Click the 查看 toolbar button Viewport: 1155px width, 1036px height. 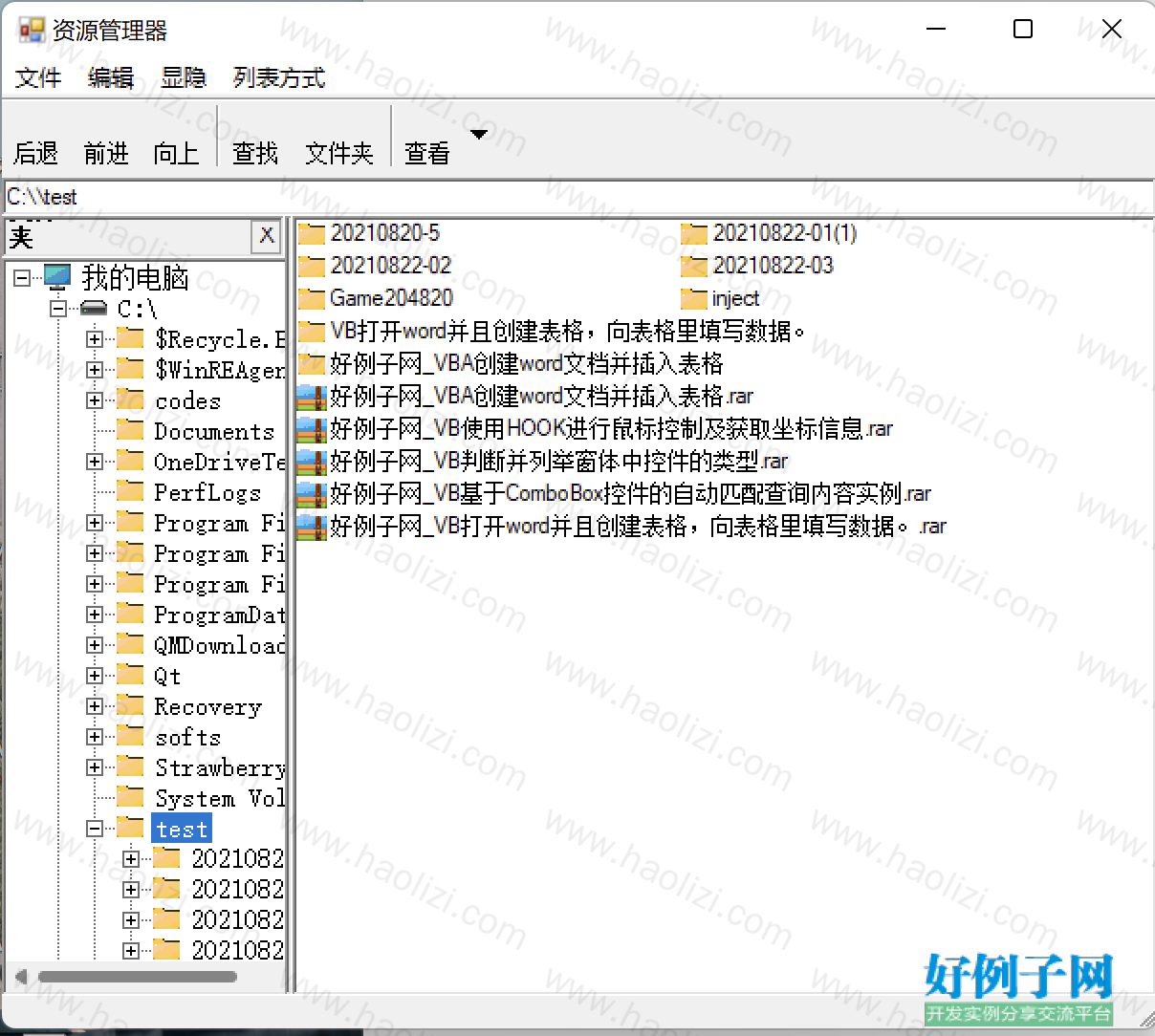(427, 153)
